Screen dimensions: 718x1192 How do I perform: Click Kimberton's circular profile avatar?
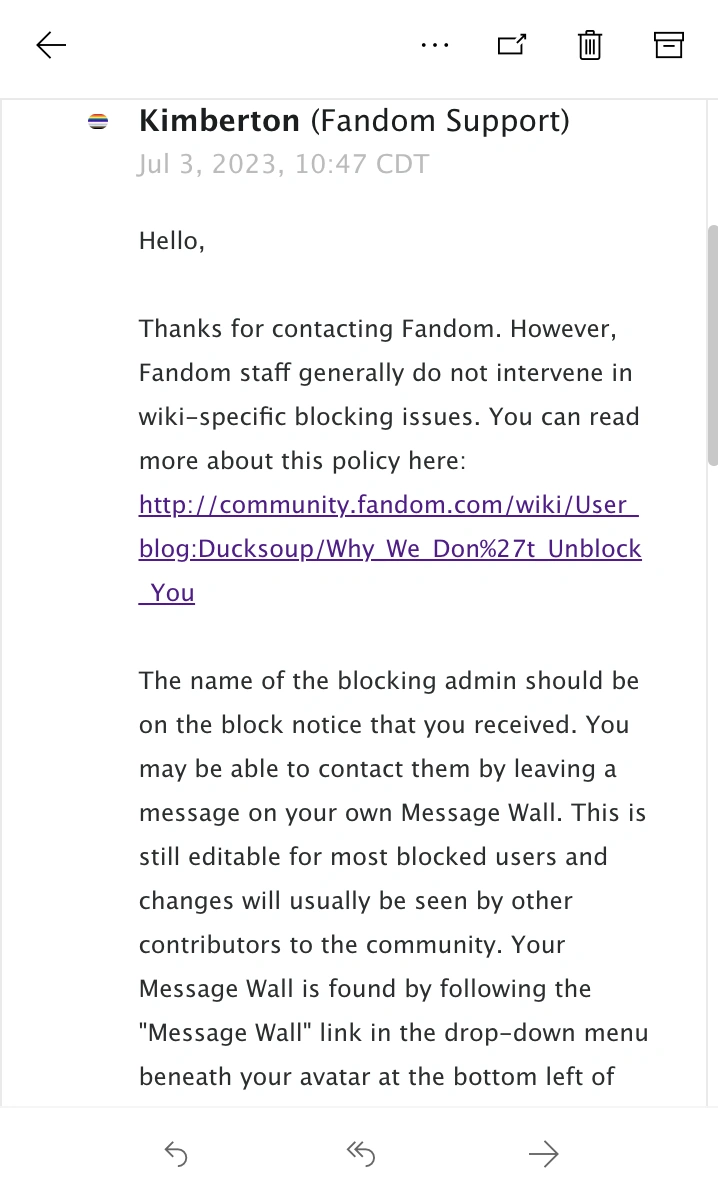click(99, 121)
